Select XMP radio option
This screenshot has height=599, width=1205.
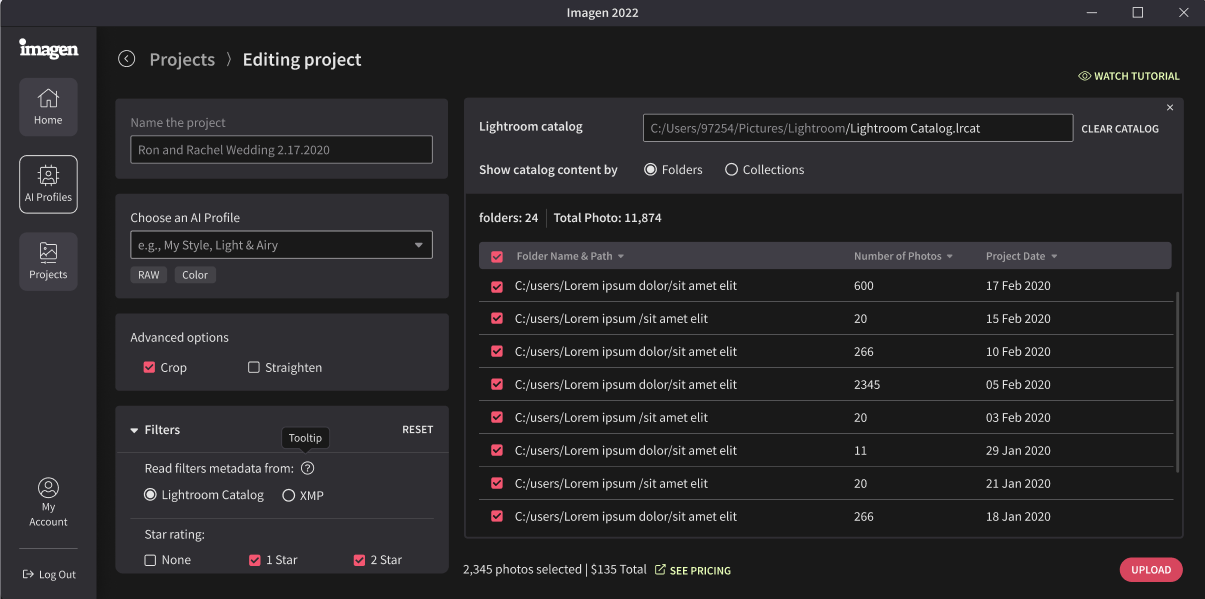point(289,495)
